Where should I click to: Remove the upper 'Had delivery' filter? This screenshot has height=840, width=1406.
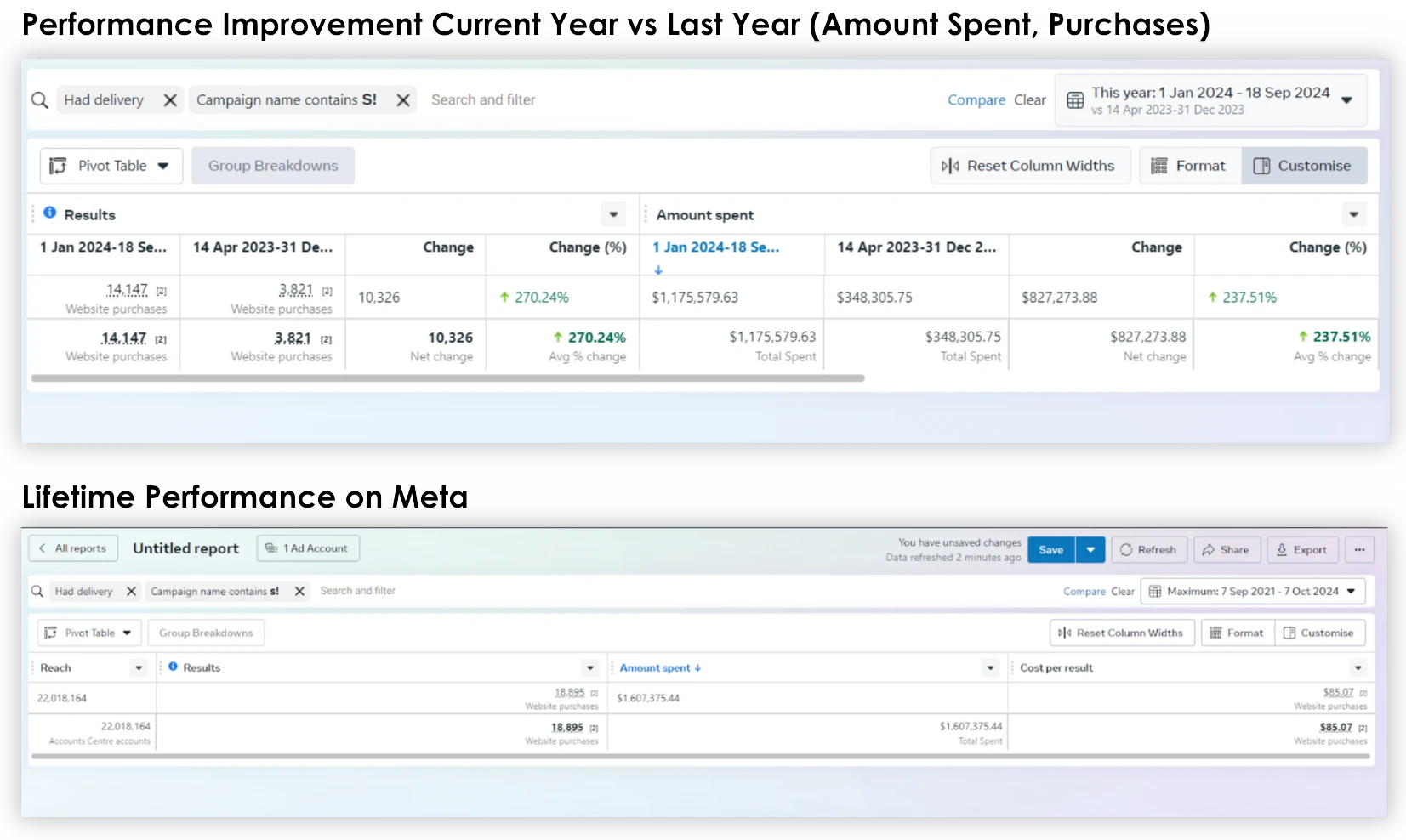point(170,100)
